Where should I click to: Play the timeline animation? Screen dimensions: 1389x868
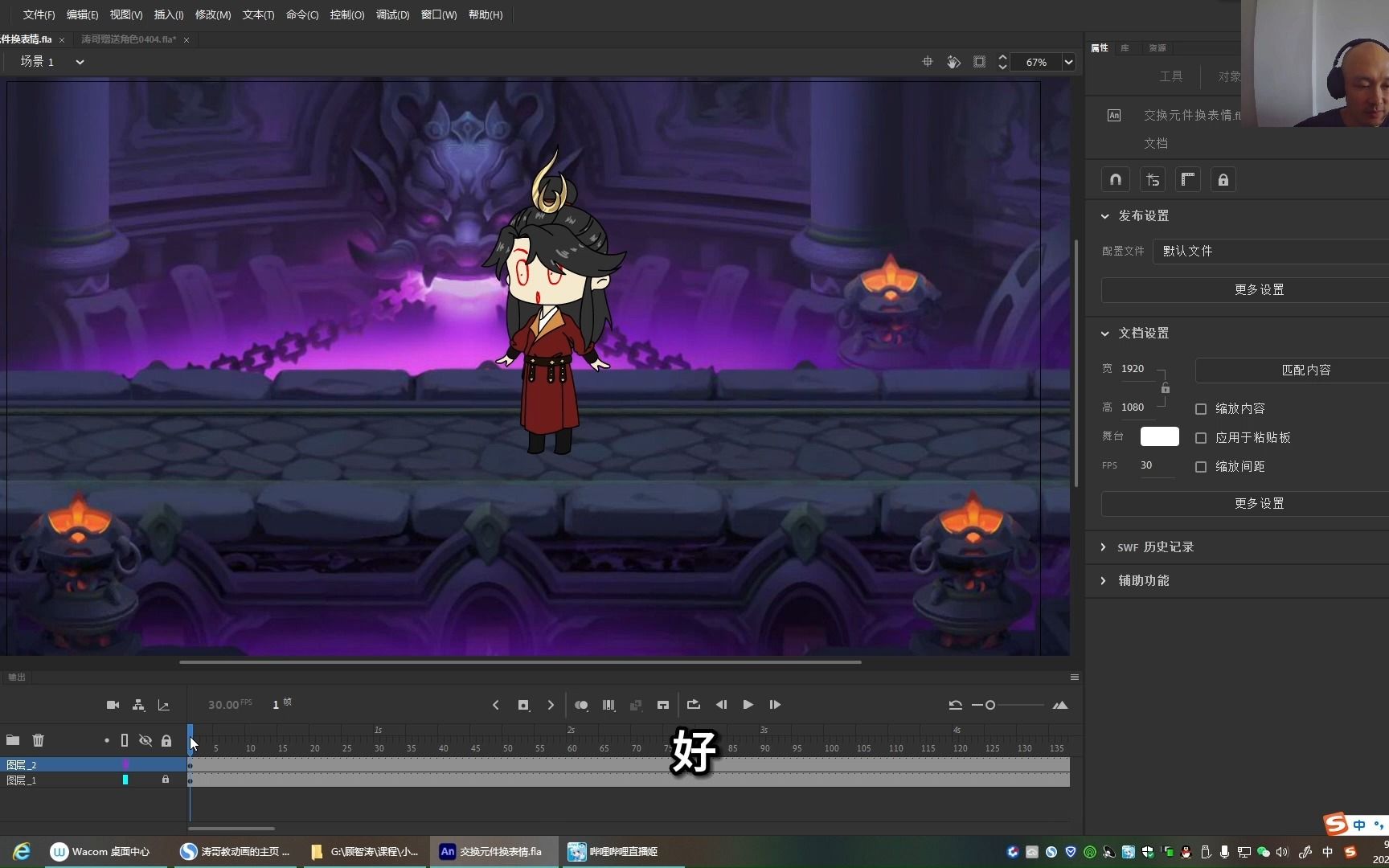(748, 705)
